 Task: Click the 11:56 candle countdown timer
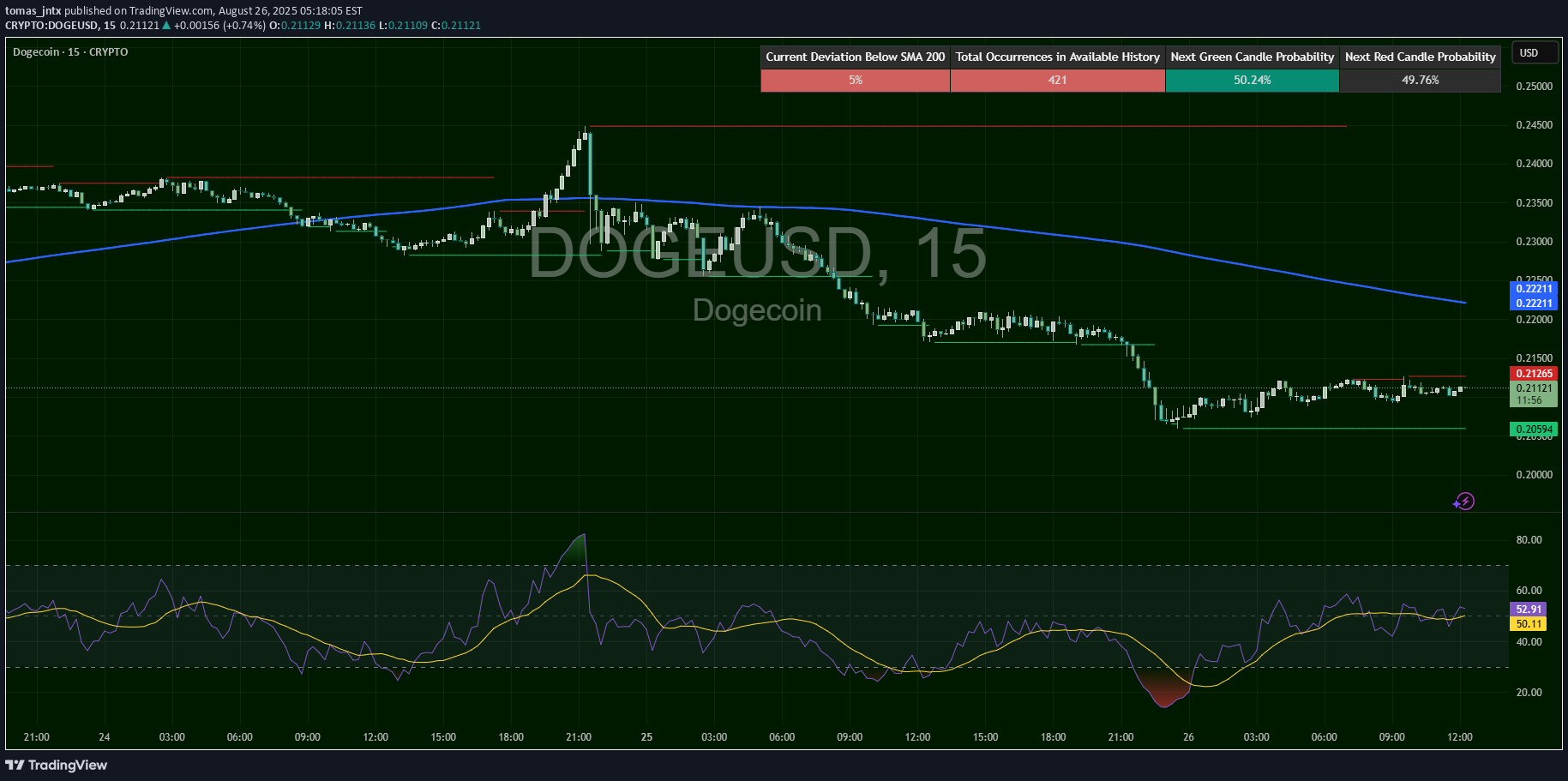tap(1529, 400)
